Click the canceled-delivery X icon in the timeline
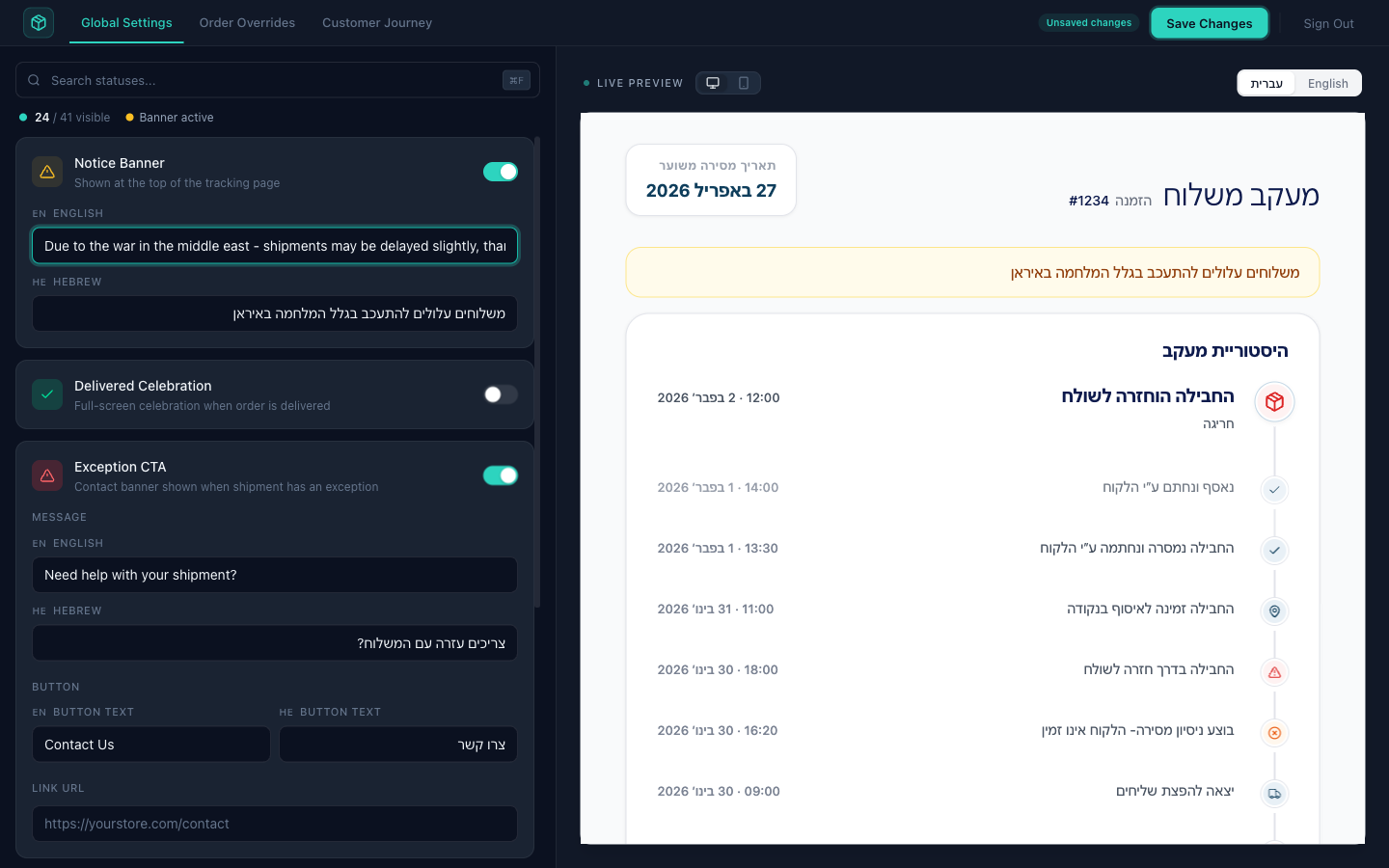 click(x=1274, y=733)
